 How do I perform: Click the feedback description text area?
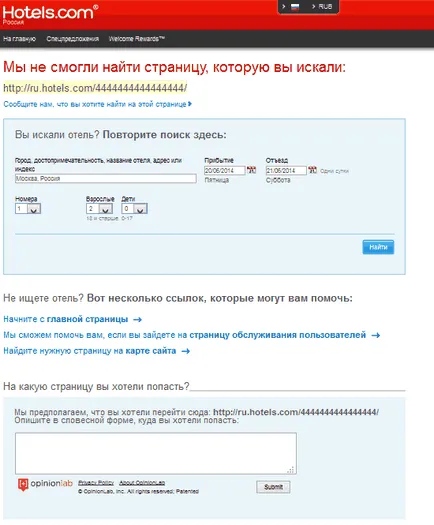coord(156,453)
